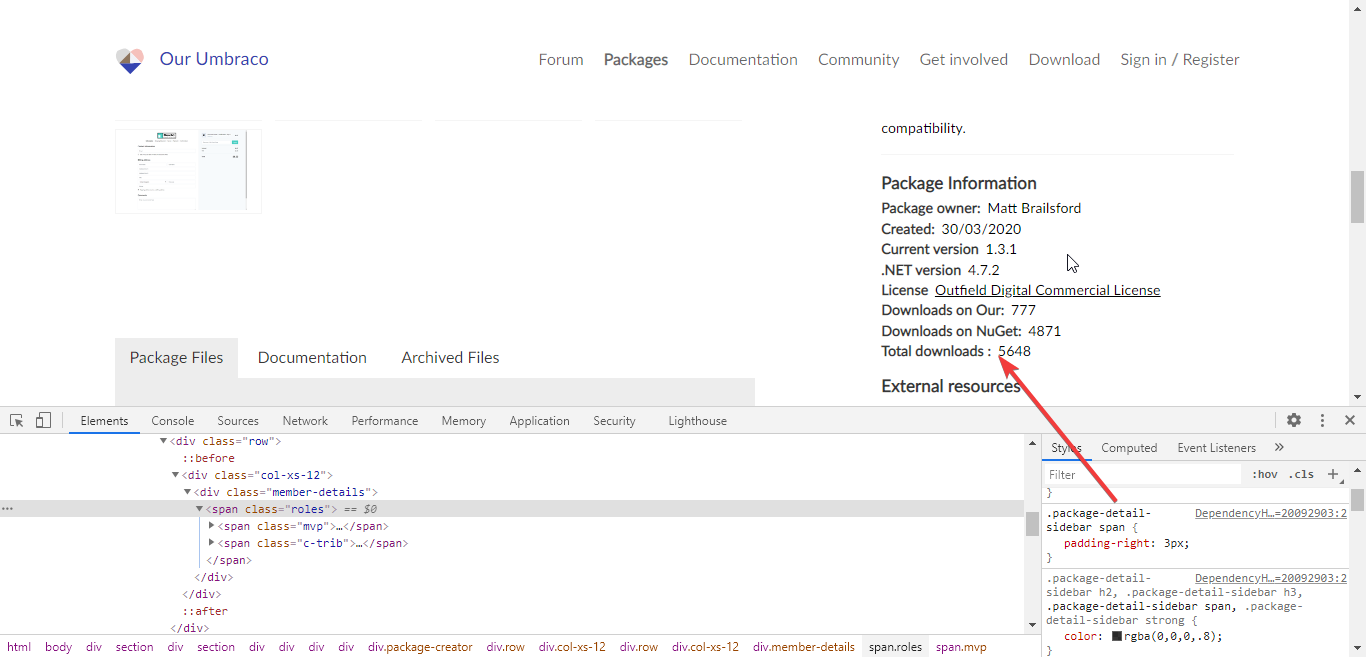Open the DevTools three-dot customize menu

1322,420
